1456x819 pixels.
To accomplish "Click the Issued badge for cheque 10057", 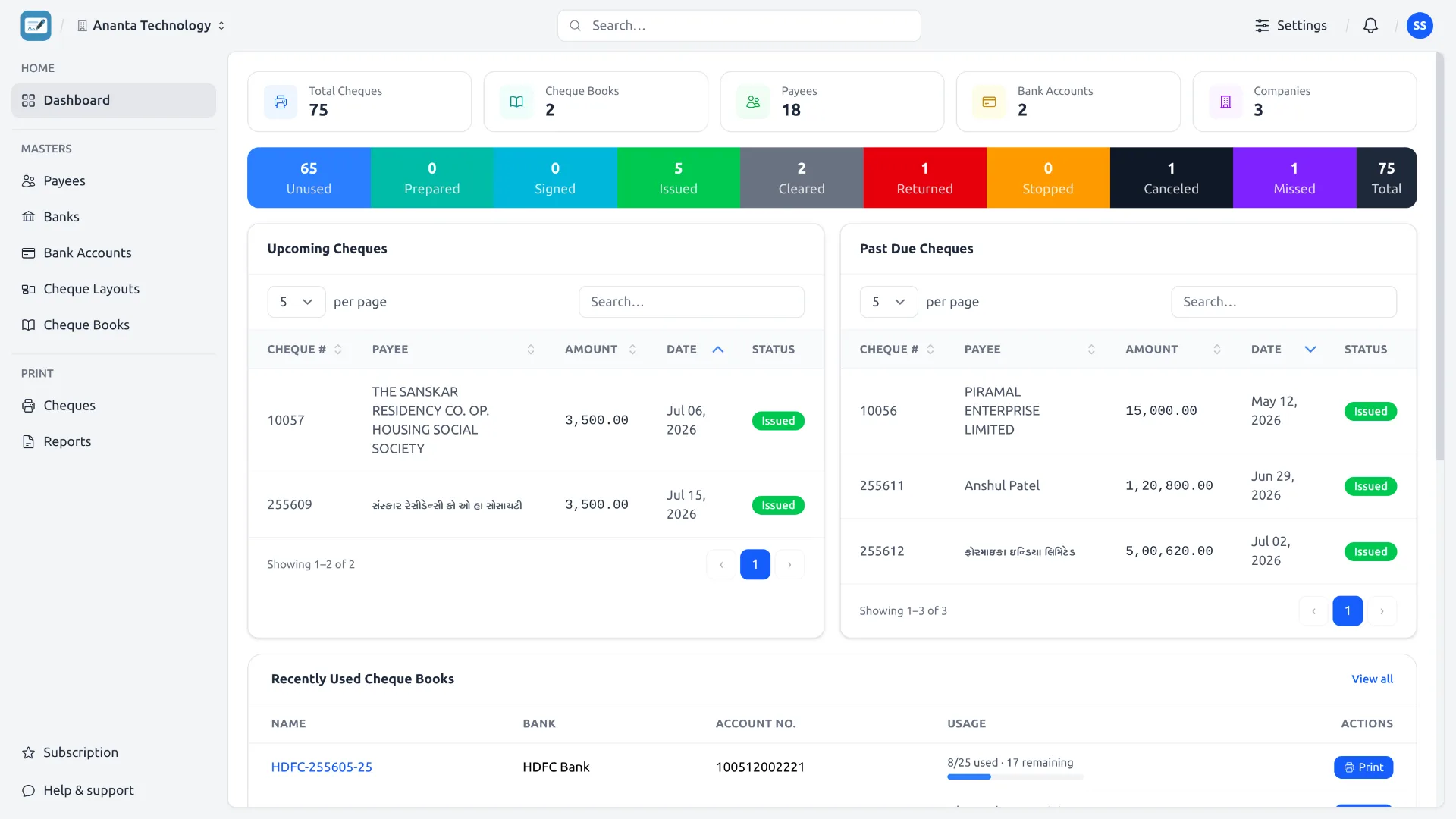I will point(778,421).
